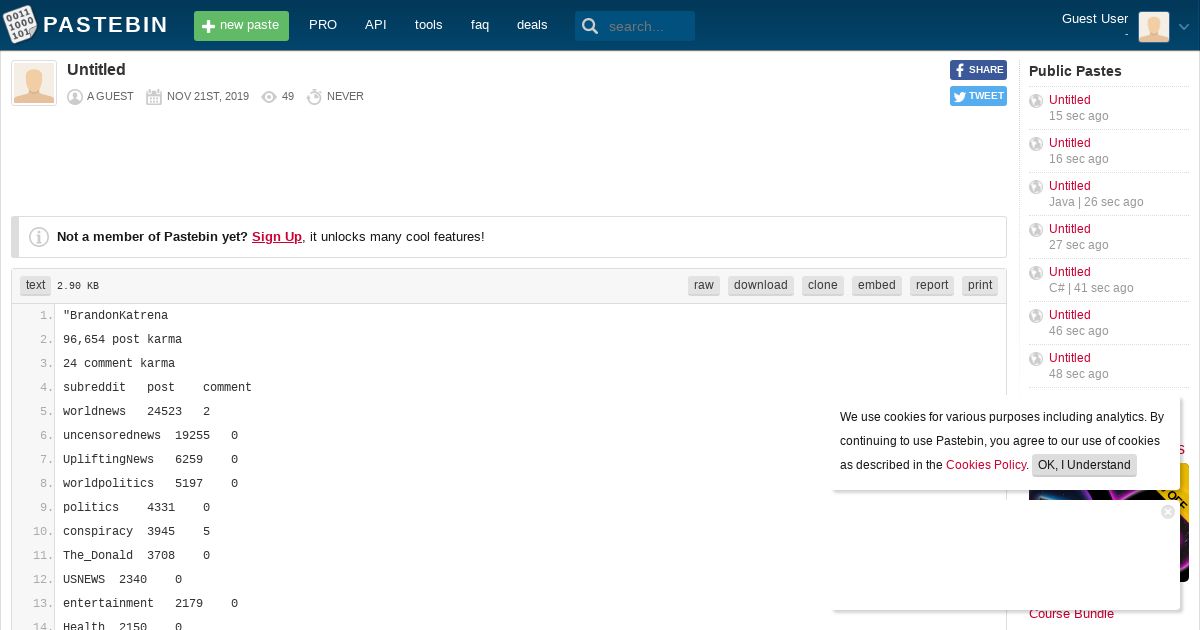The image size is (1200, 630).
Task: Open Untitled paste from 46 sec ago
Action: (1070, 315)
